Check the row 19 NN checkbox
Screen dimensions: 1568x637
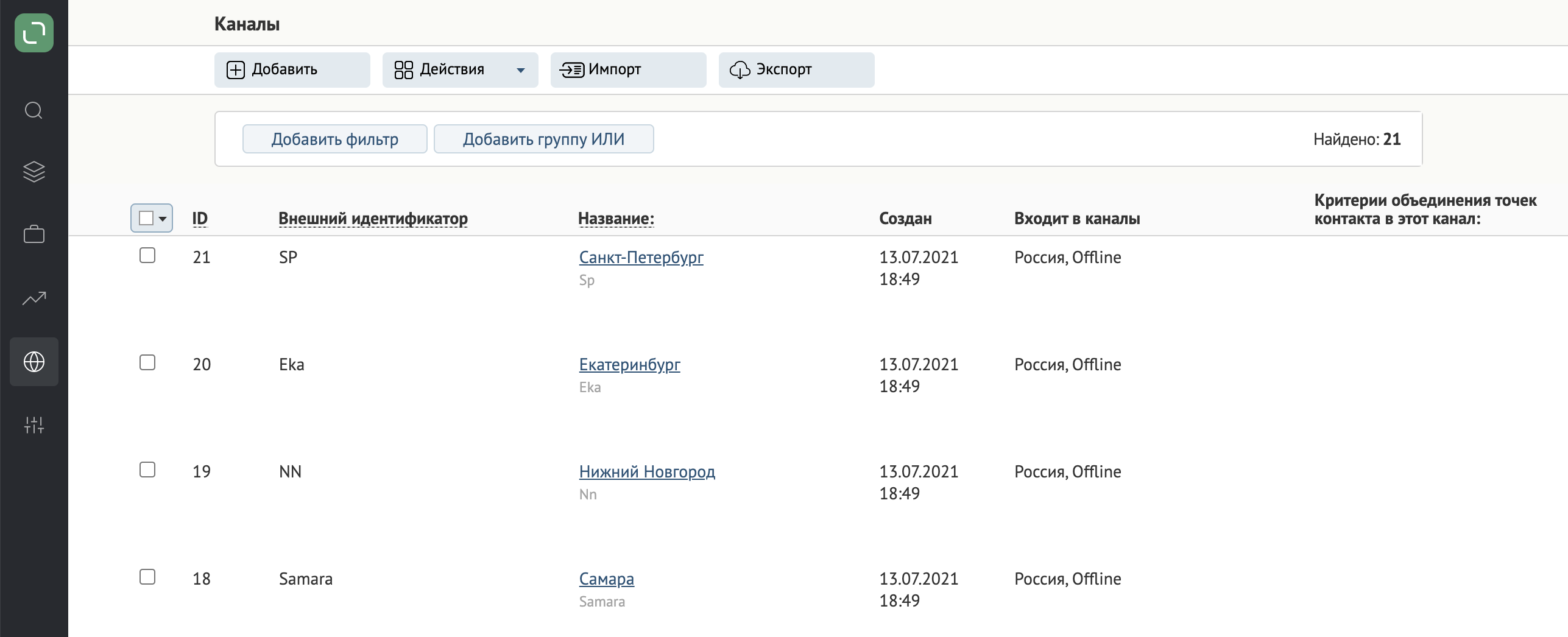pyautogui.click(x=147, y=470)
